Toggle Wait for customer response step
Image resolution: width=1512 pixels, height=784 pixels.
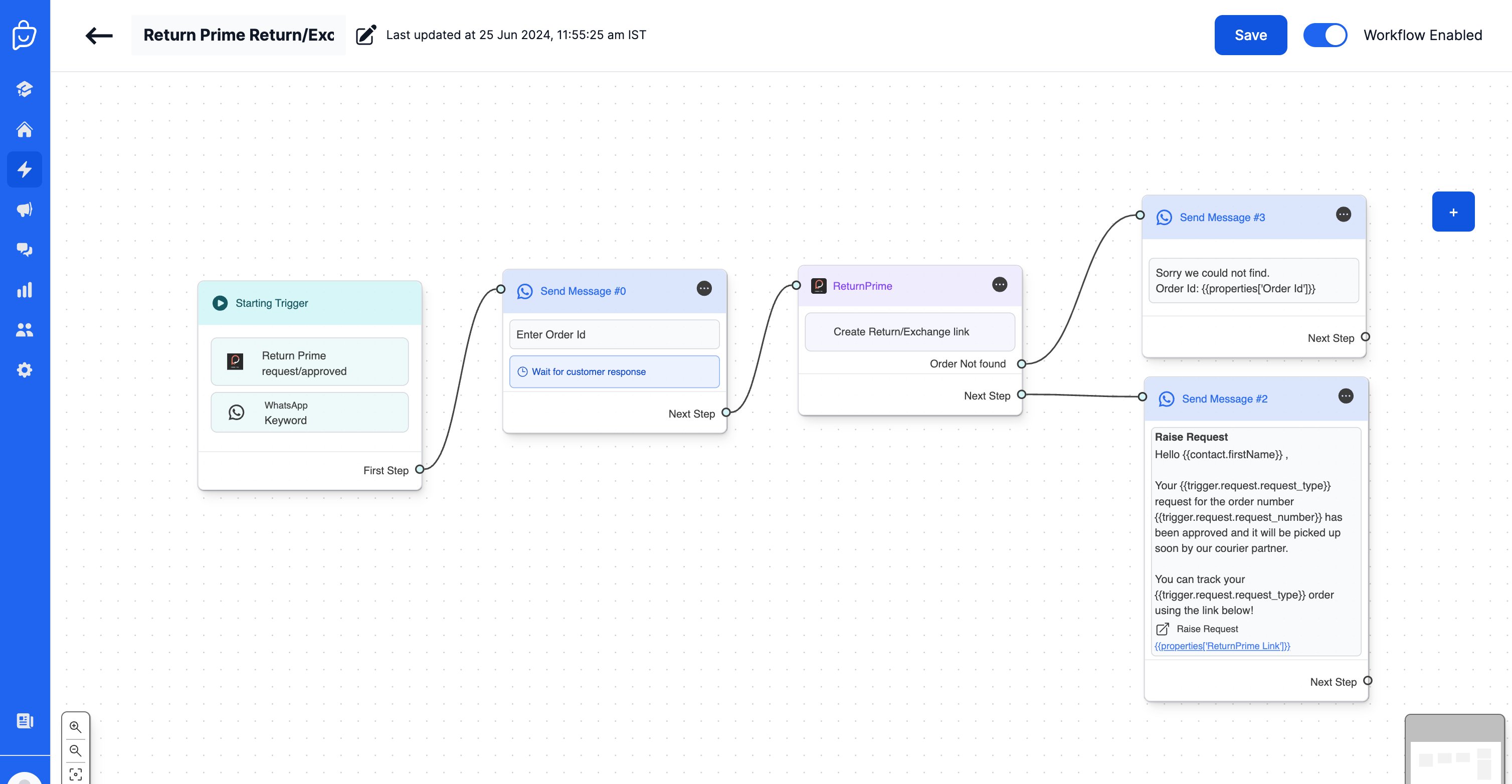614,371
